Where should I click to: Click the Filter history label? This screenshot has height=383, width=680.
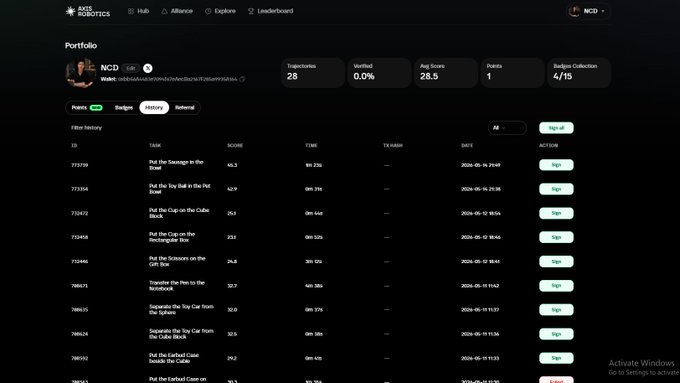coord(86,128)
